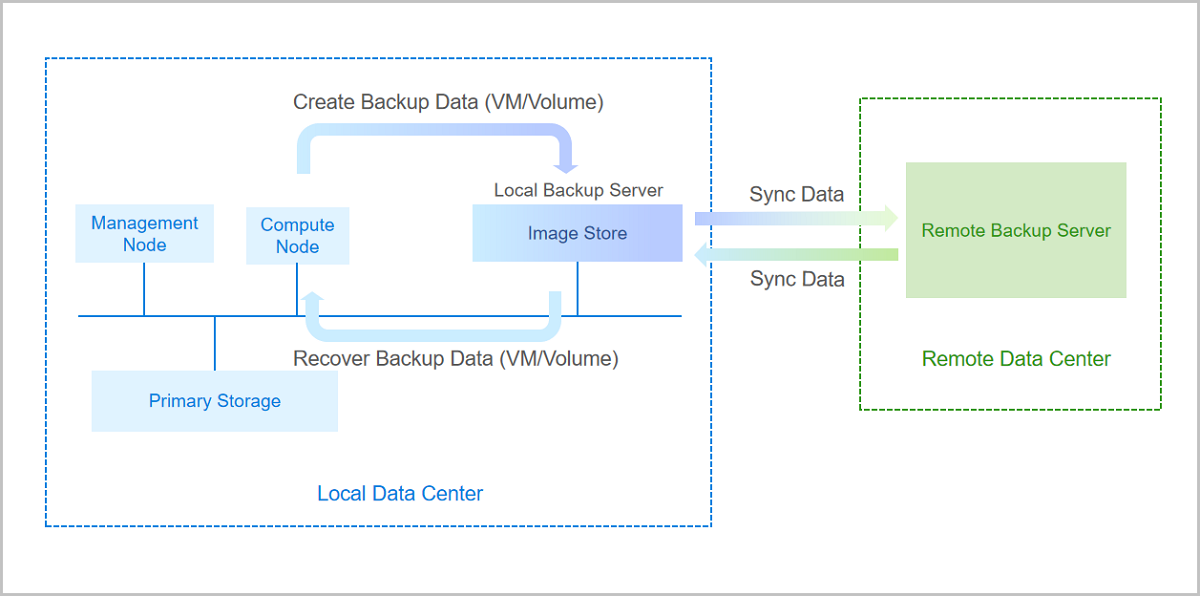Click the Recover Backup Data label
The height and width of the screenshot is (596, 1200).
pyautogui.click(x=455, y=358)
